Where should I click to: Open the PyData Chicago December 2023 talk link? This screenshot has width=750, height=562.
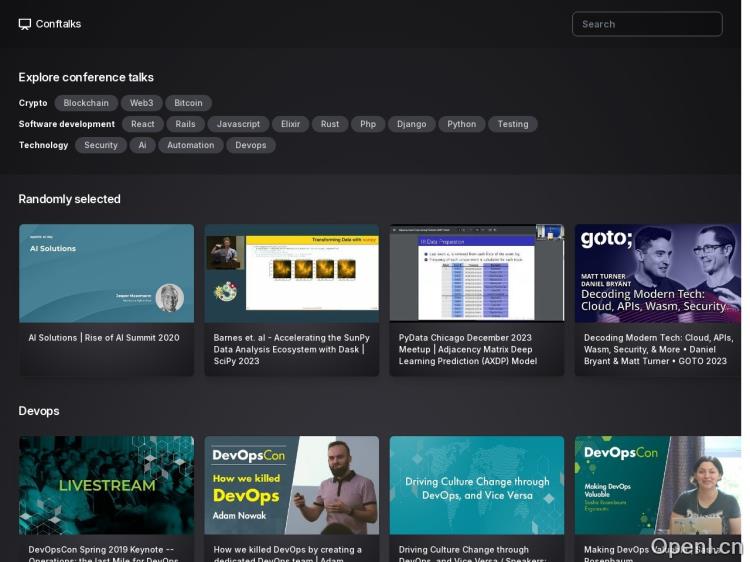click(467, 349)
